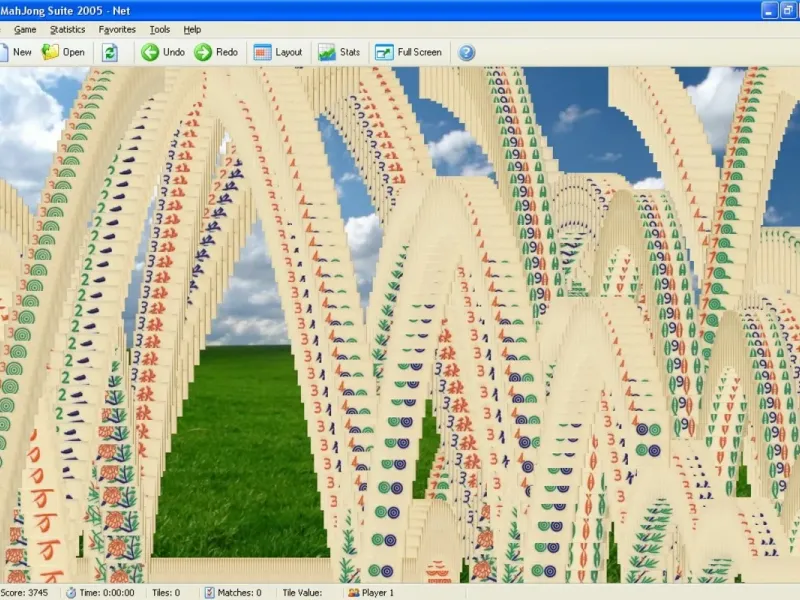Image resolution: width=800 pixels, height=600 pixels.
Task: Click the Open button label
Action: click(73, 52)
